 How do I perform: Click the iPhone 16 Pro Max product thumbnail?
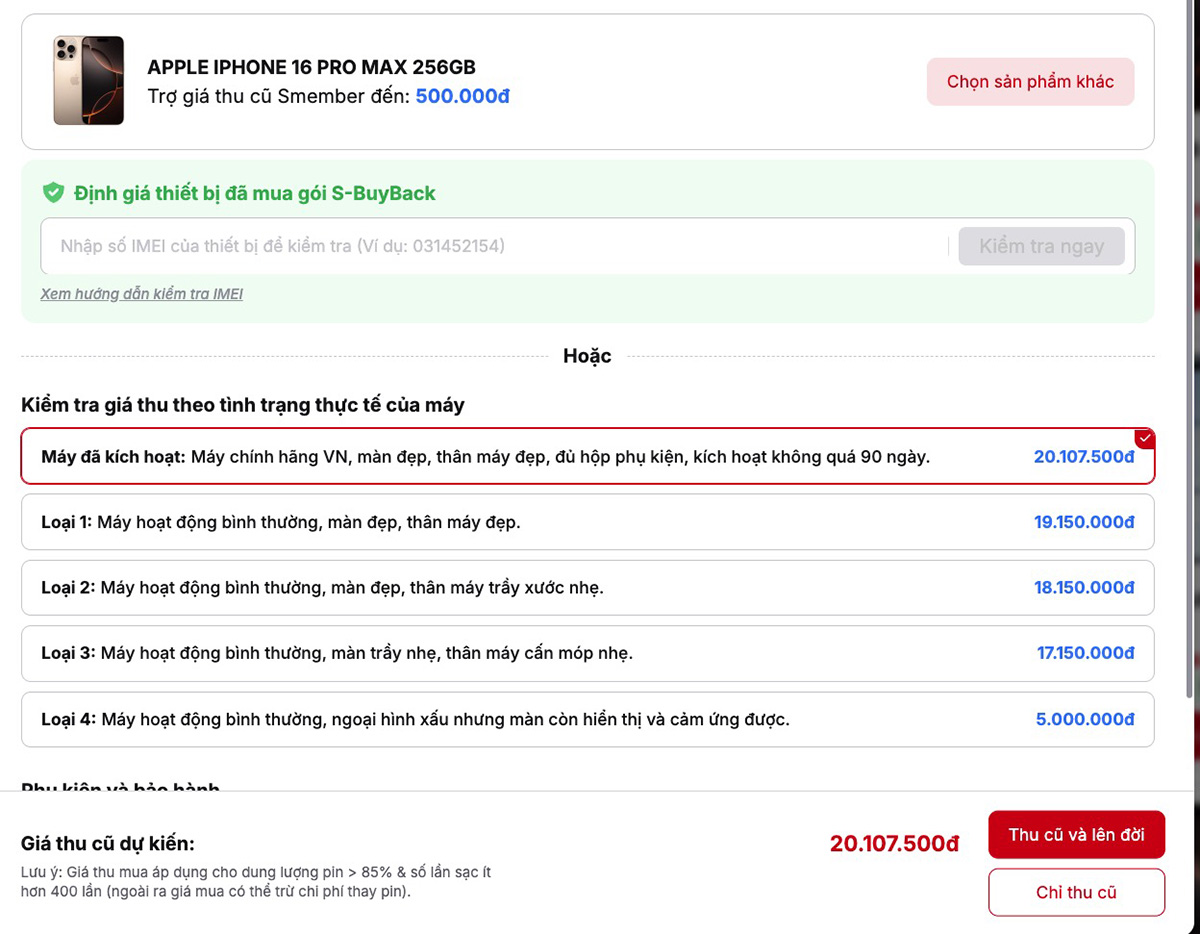click(88, 81)
